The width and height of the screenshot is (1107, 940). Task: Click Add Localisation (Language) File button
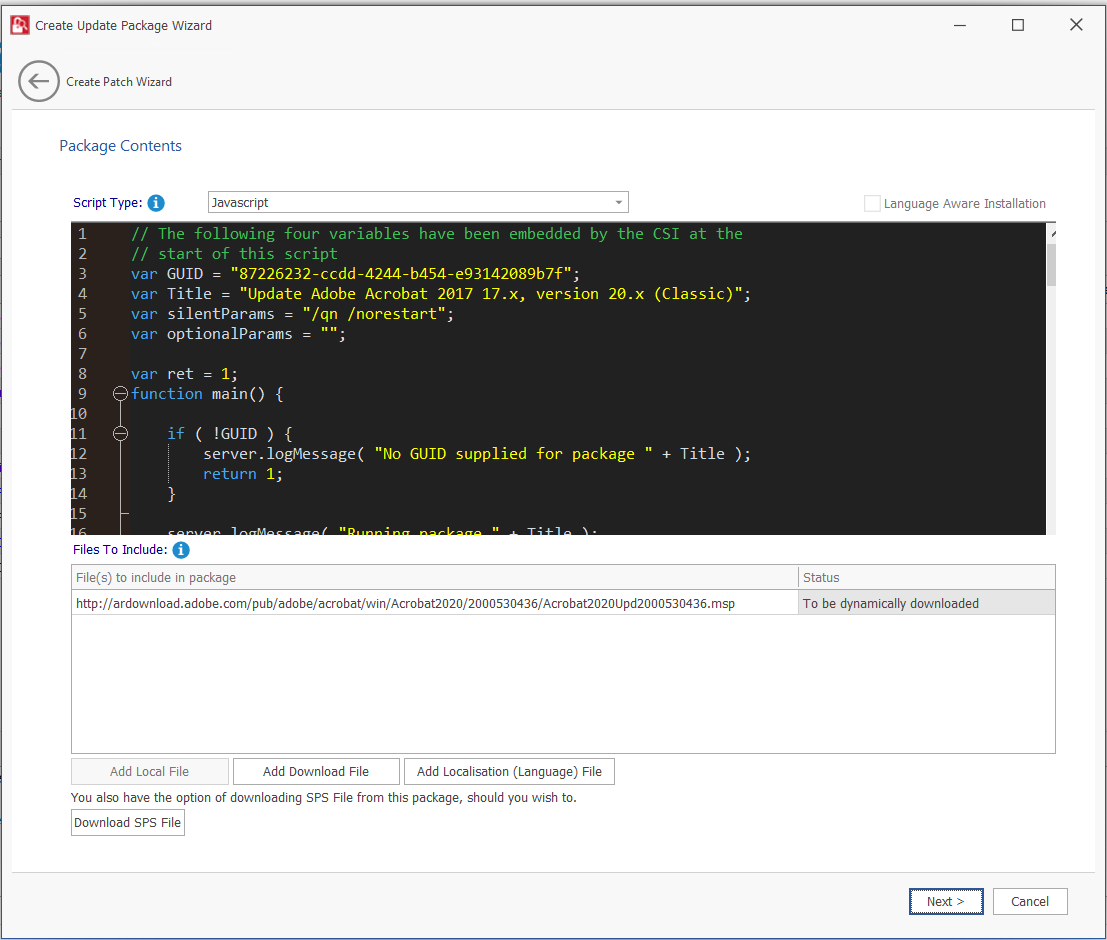click(509, 771)
